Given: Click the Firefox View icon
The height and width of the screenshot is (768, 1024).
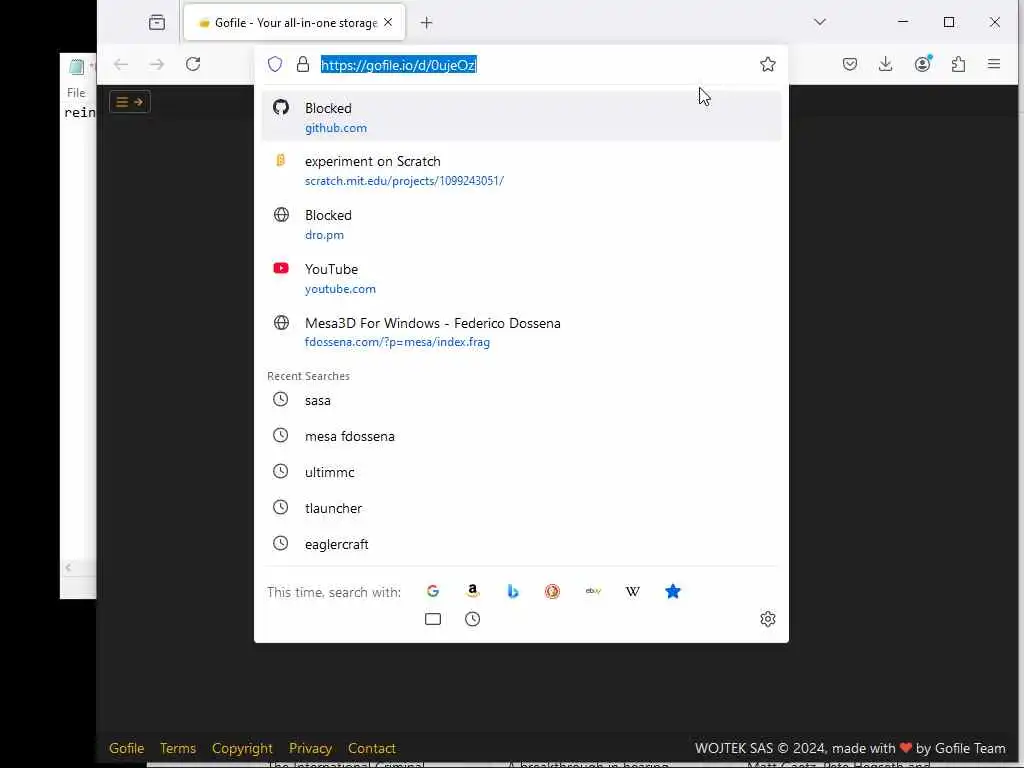Looking at the screenshot, I should (x=157, y=22).
